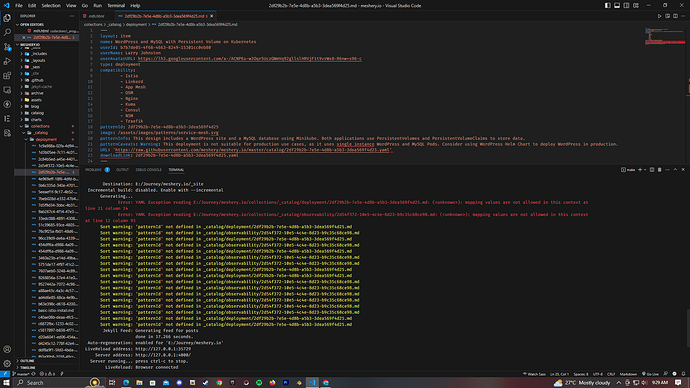
Task: Switch to the Debug Console tab
Action: click(149, 169)
